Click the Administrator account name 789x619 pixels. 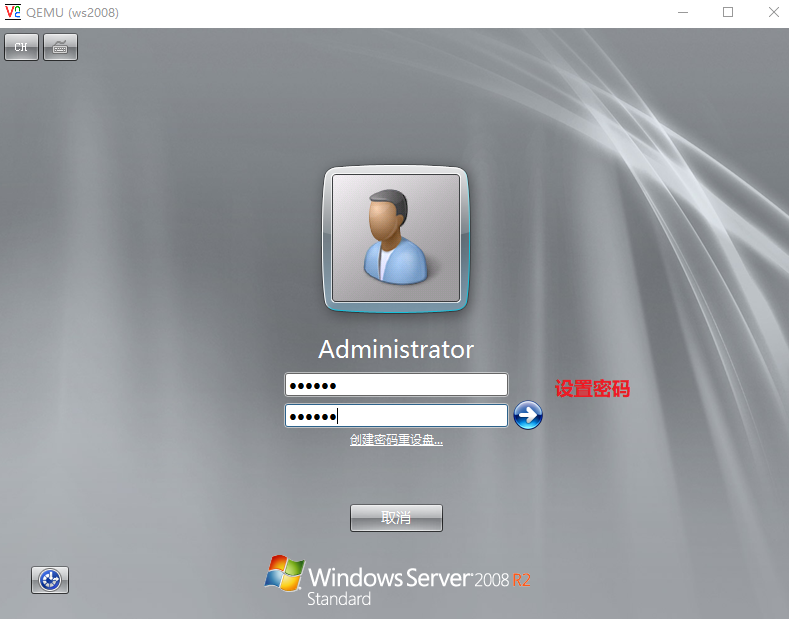pyautogui.click(x=396, y=349)
